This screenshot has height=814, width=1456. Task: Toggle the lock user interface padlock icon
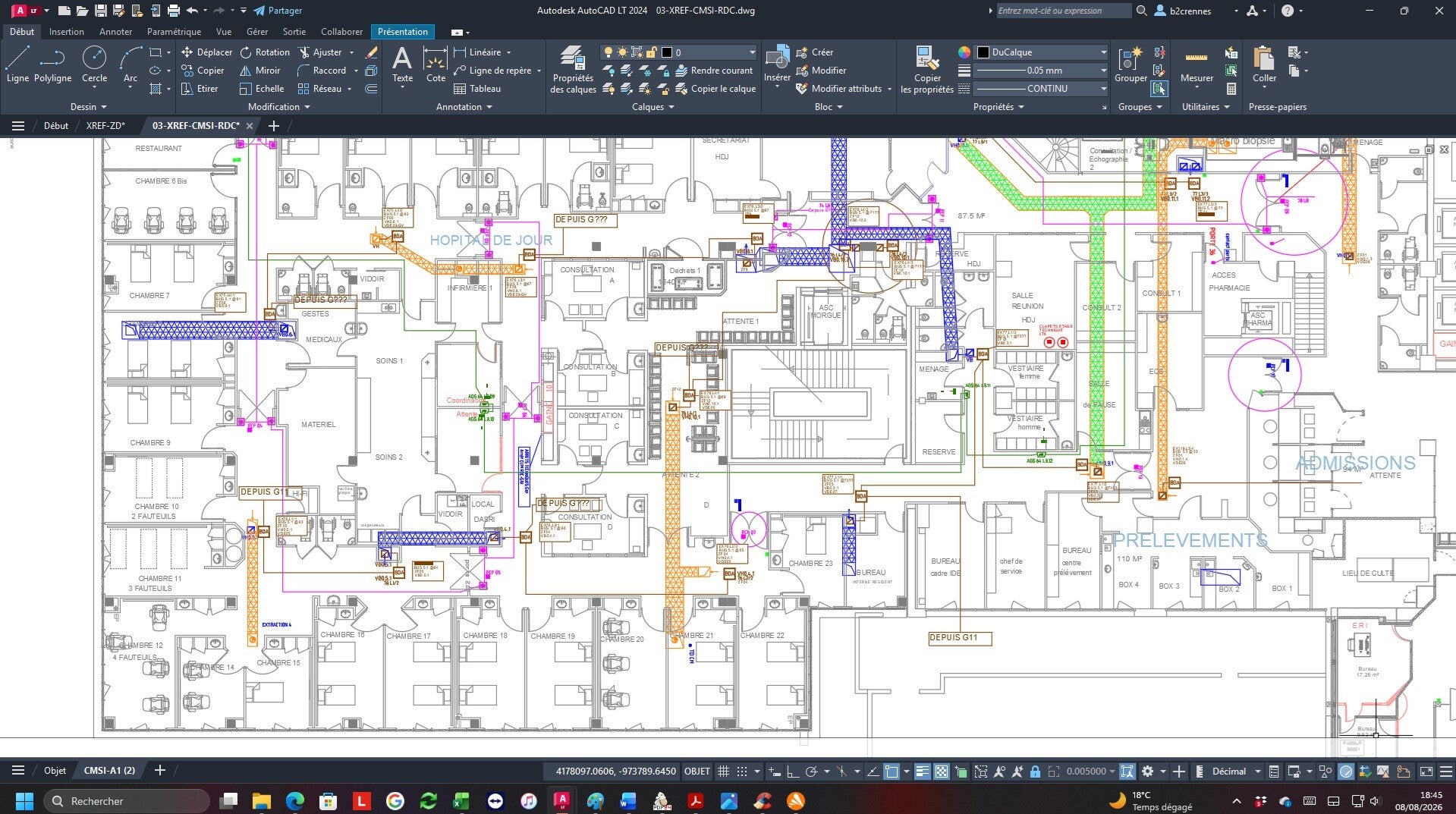[1035, 772]
